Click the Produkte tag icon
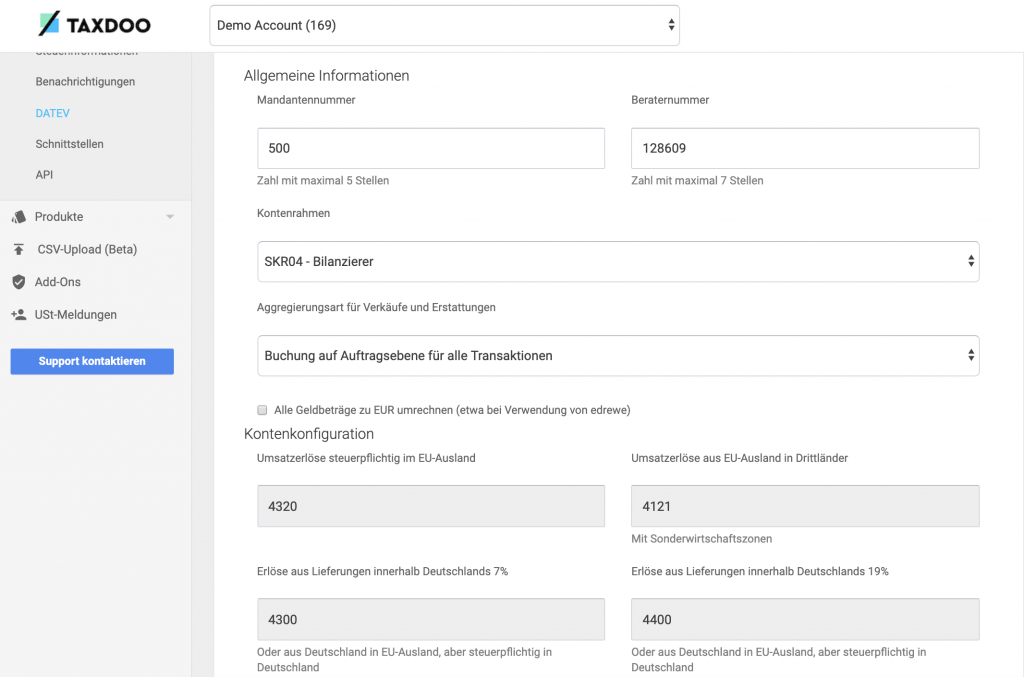1024x677 pixels. pyautogui.click(x=19, y=217)
